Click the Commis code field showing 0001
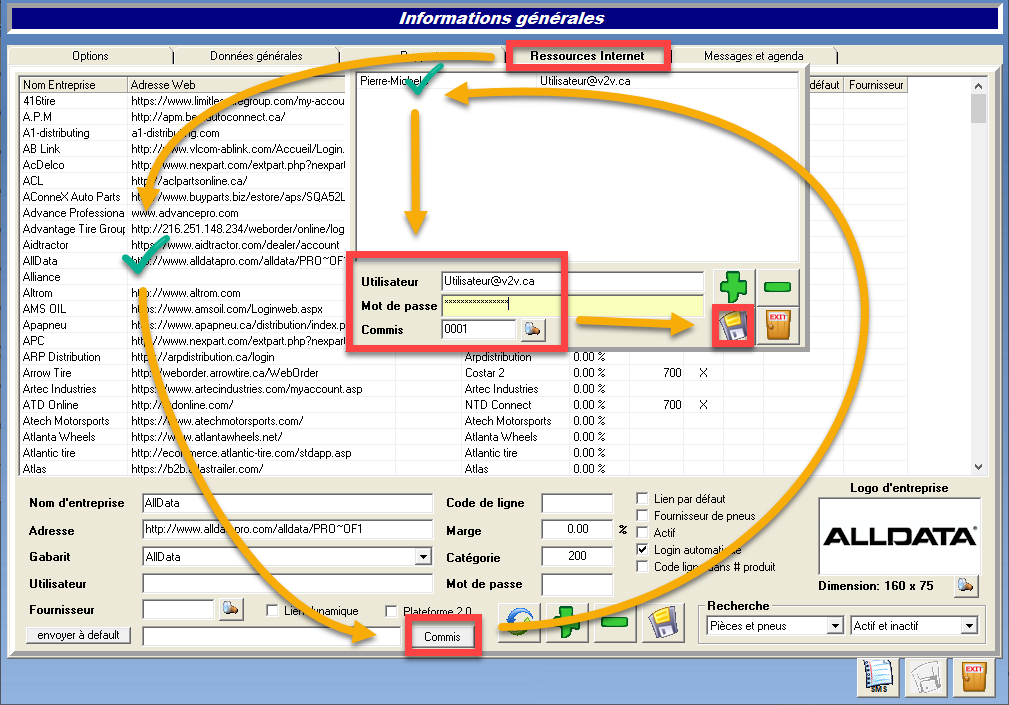 click(479, 329)
